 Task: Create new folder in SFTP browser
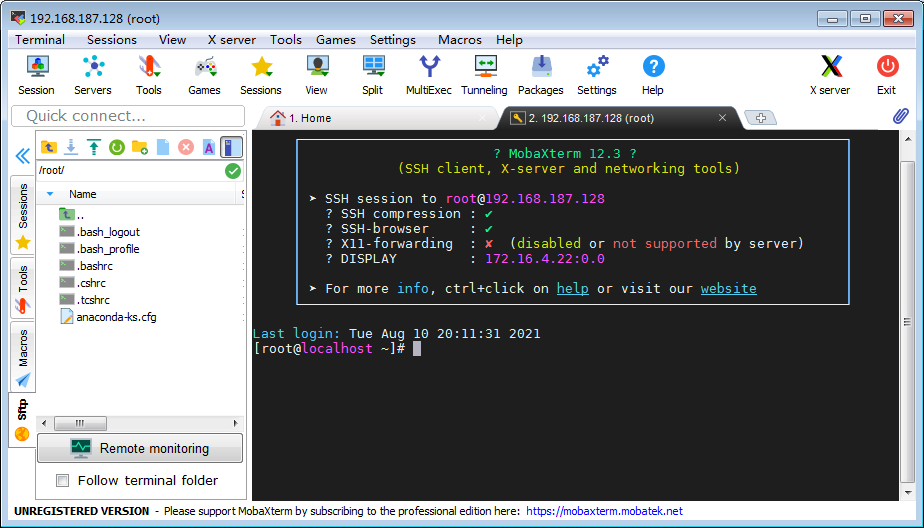point(139,147)
